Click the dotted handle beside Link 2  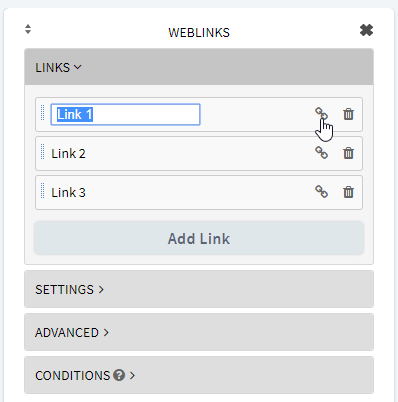pos(42,151)
